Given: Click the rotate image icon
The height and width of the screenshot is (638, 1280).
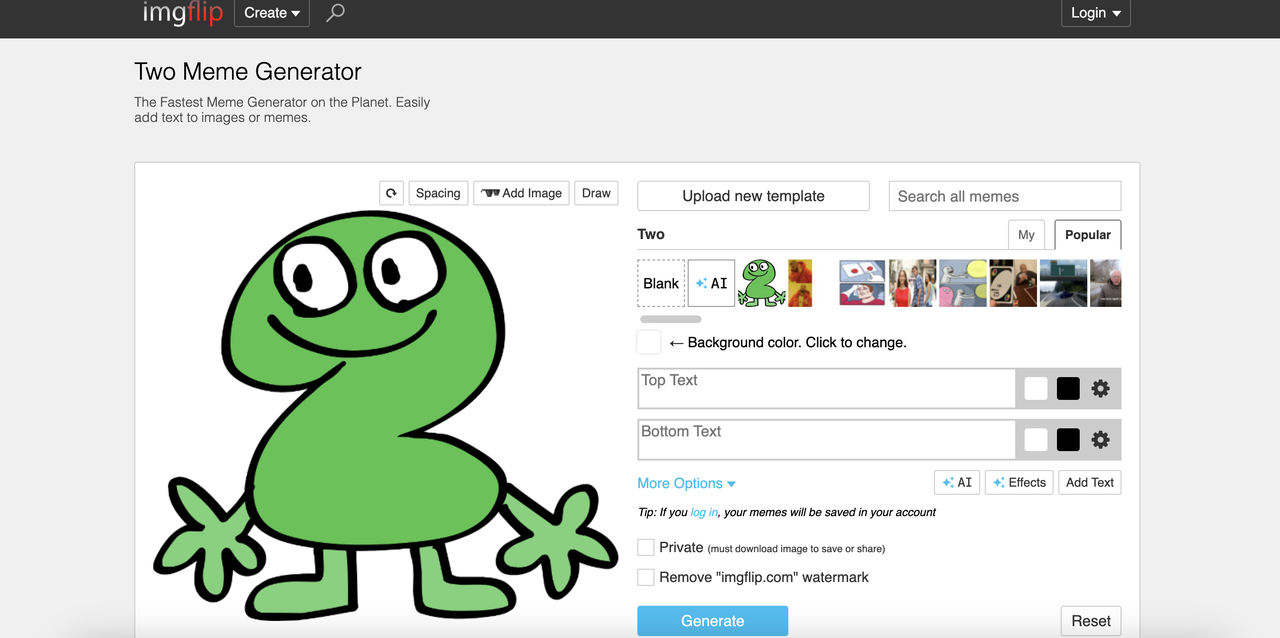Looking at the screenshot, I should click(x=391, y=193).
